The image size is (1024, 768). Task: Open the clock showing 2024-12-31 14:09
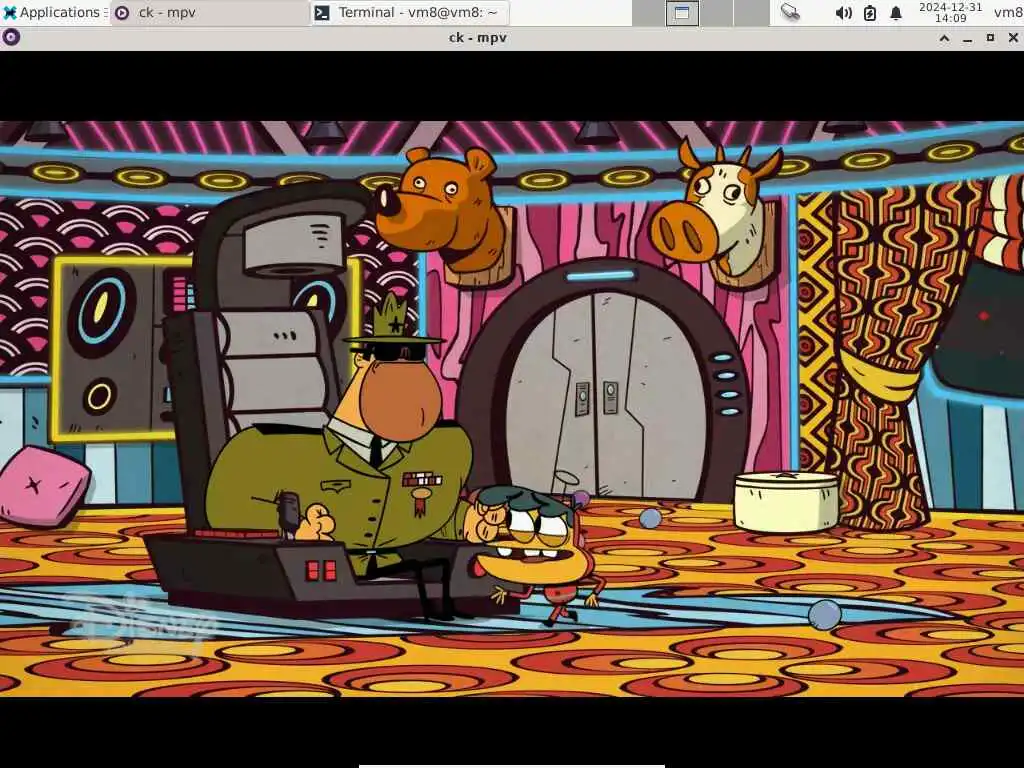coord(950,12)
